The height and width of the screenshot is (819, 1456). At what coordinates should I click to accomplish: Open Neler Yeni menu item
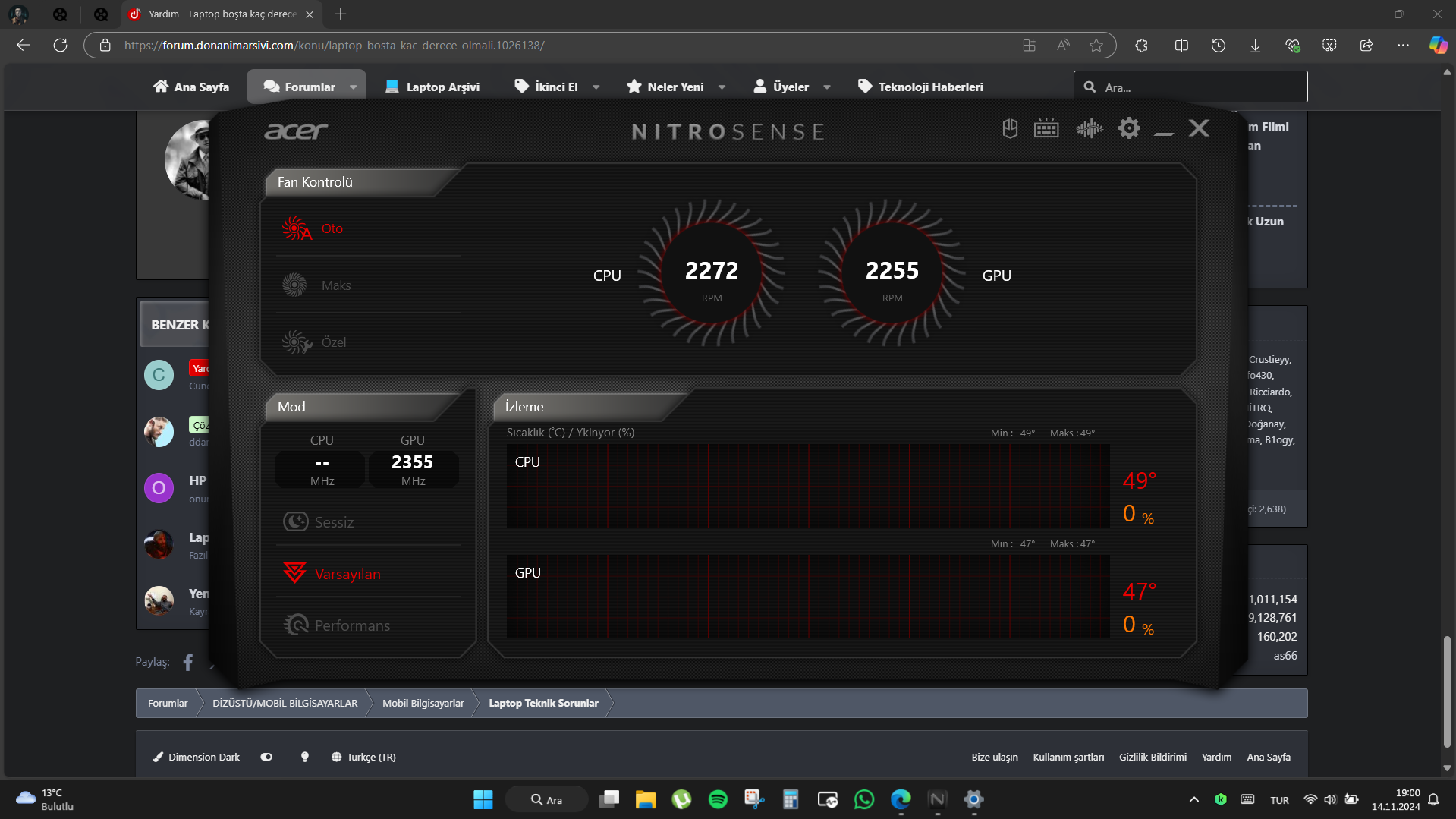click(x=665, y=87)
